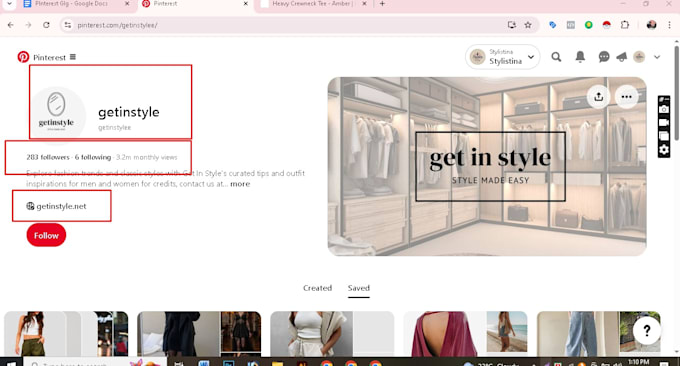The height and width of the screenshot is (366, 680).
Task: Open the messages chat bubble icon
Action: point(604,57)
